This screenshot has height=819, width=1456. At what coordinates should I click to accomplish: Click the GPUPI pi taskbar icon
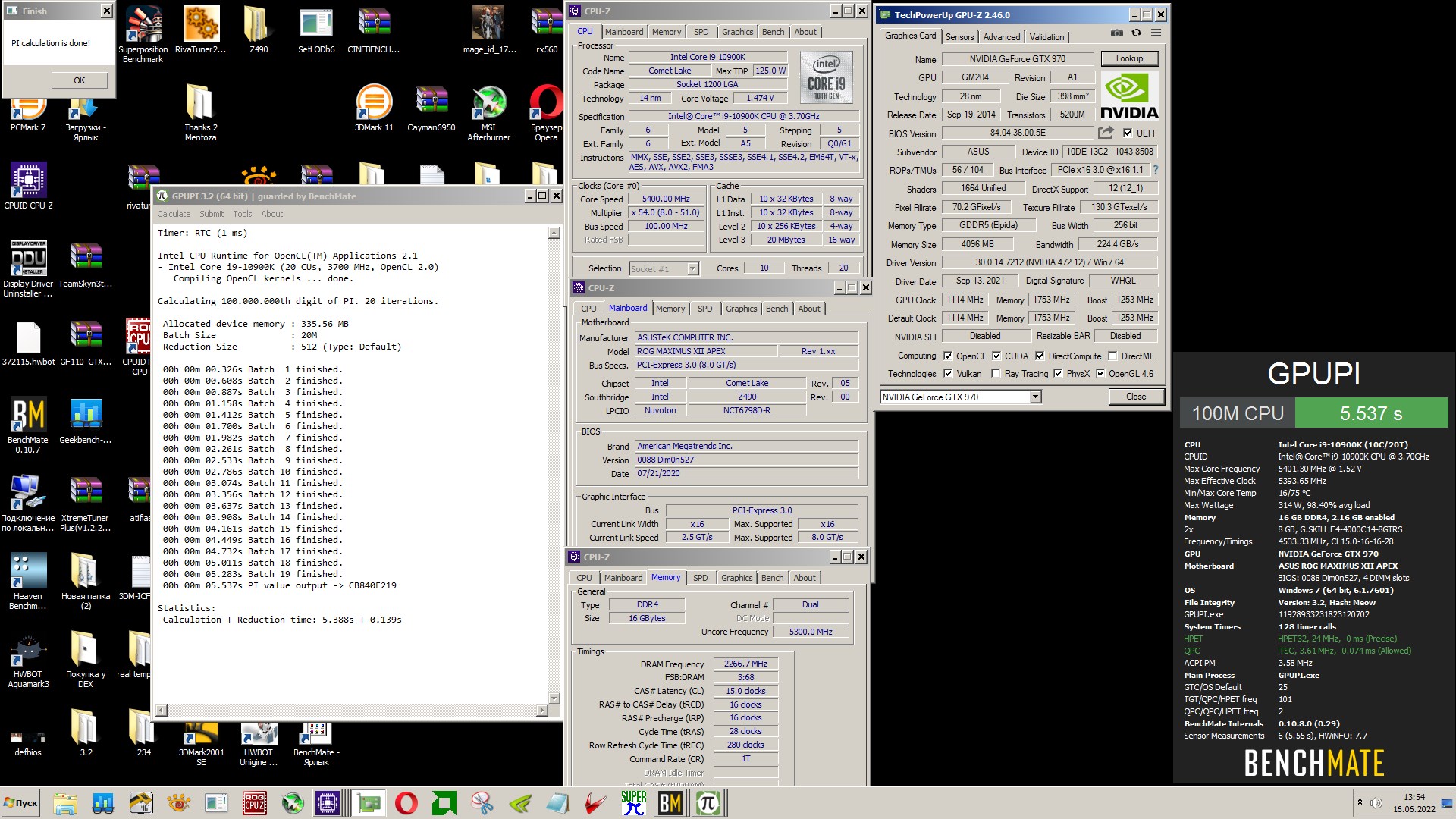(708, 803)
